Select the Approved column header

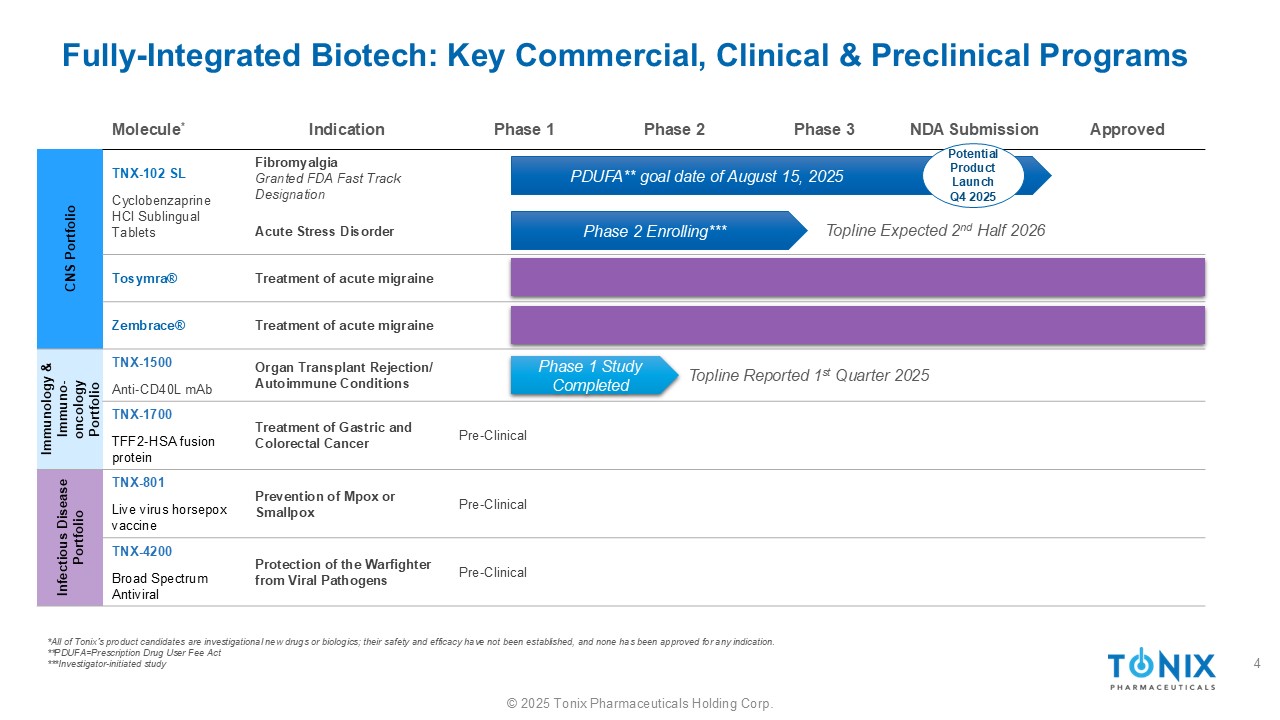[x=1127, y=129]
